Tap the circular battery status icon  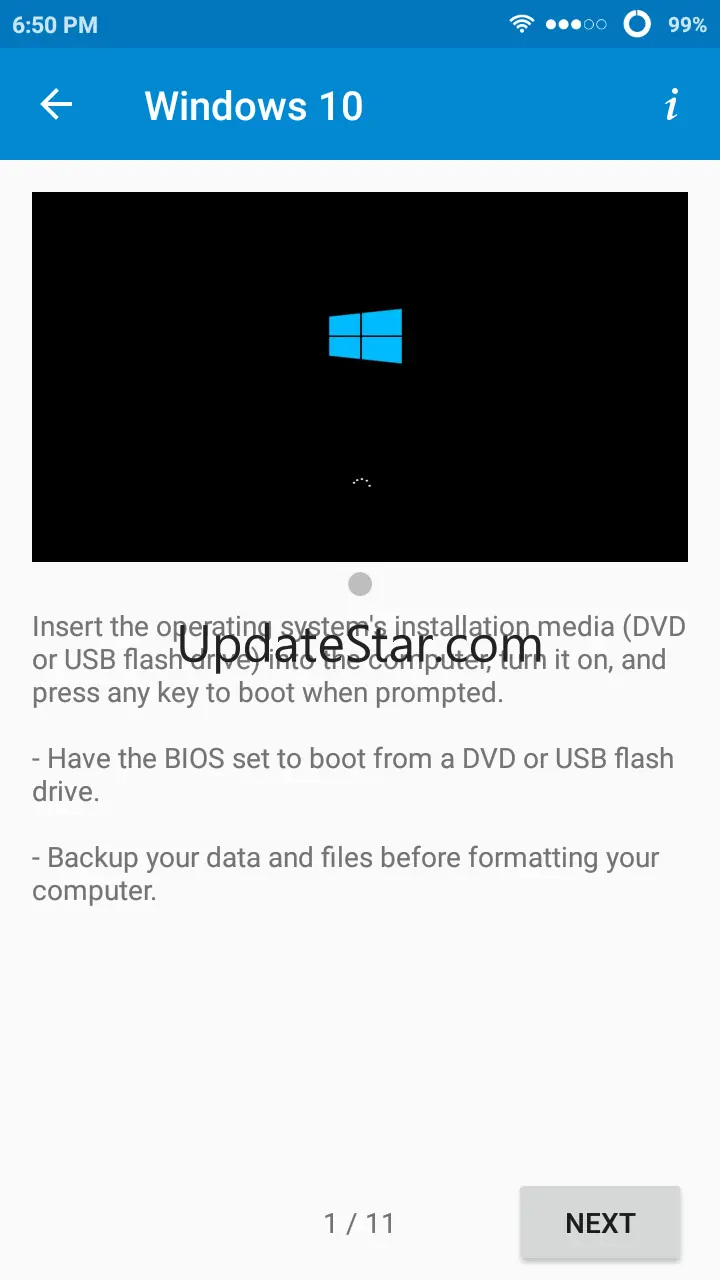(637, 24)
